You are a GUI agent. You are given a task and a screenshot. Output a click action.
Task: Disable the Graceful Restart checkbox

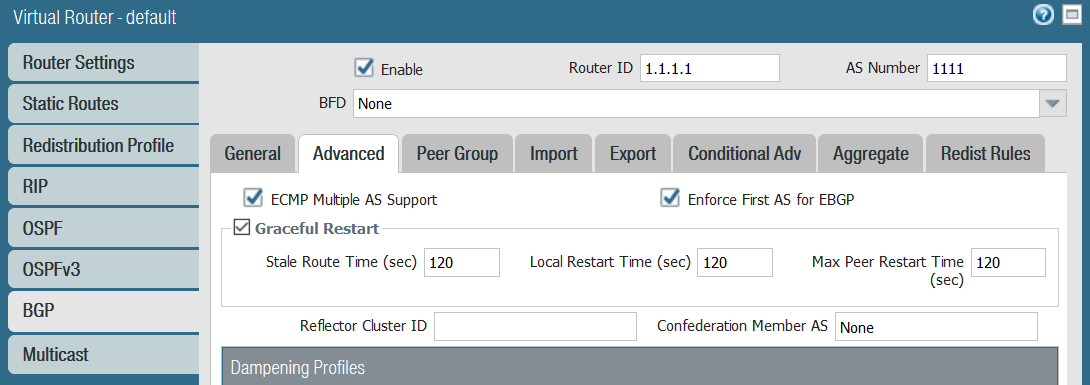[x=241, y=227]
